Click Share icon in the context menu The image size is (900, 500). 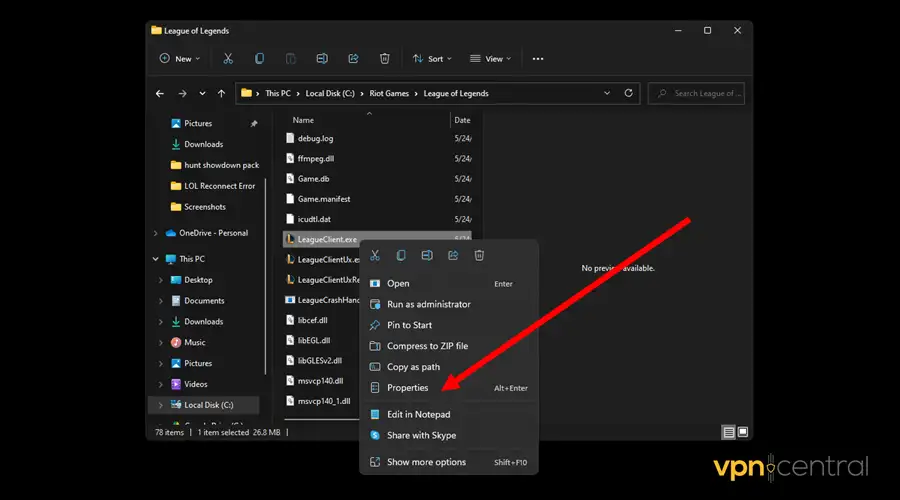click(x=453, y=255)
